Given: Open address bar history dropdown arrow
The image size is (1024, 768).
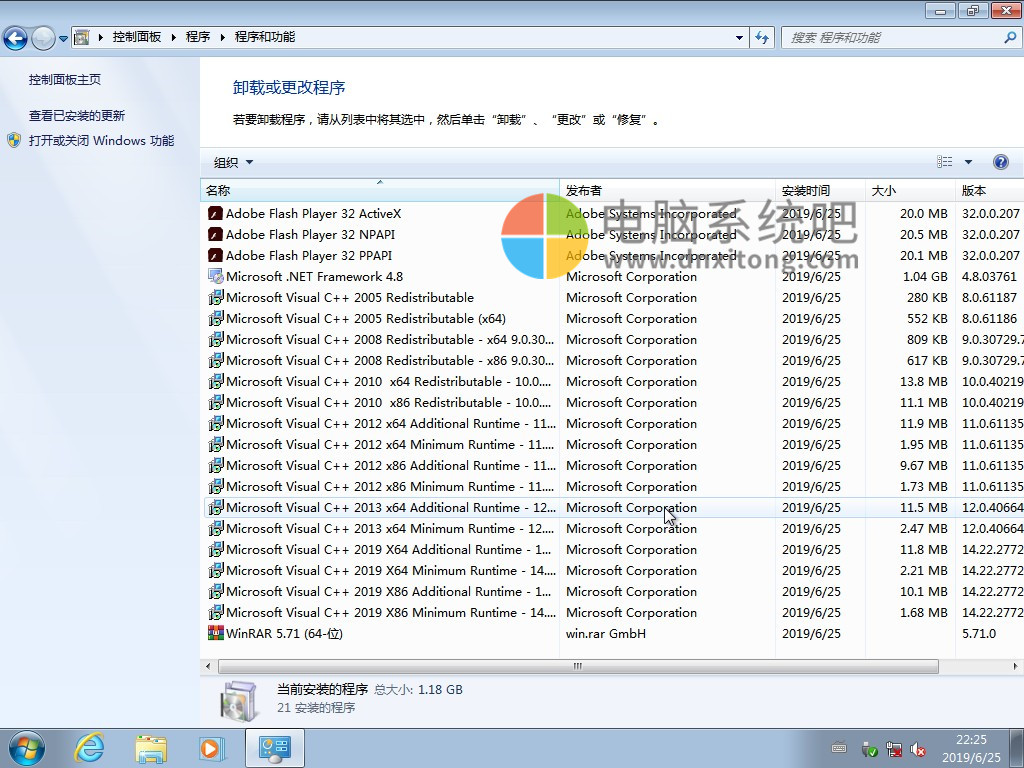Looking at the screenshot, I should [x=739, y=37].
